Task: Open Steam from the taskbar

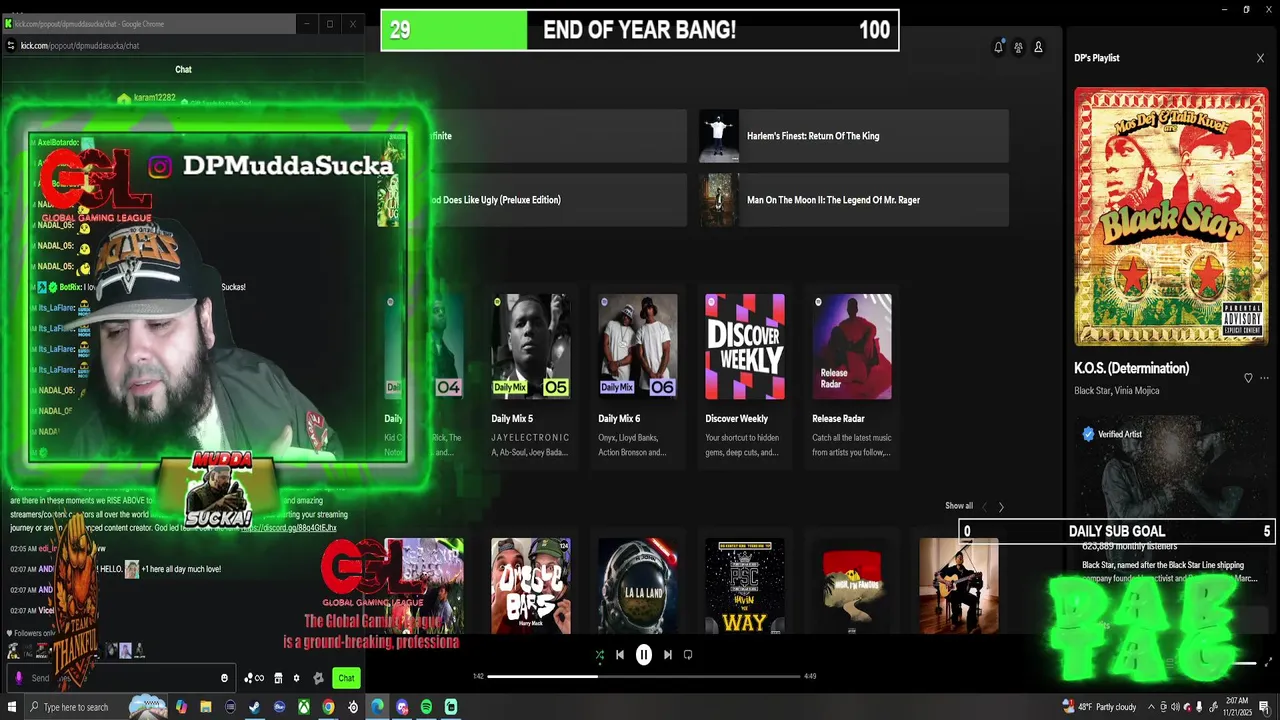Action: pos(254,707)
